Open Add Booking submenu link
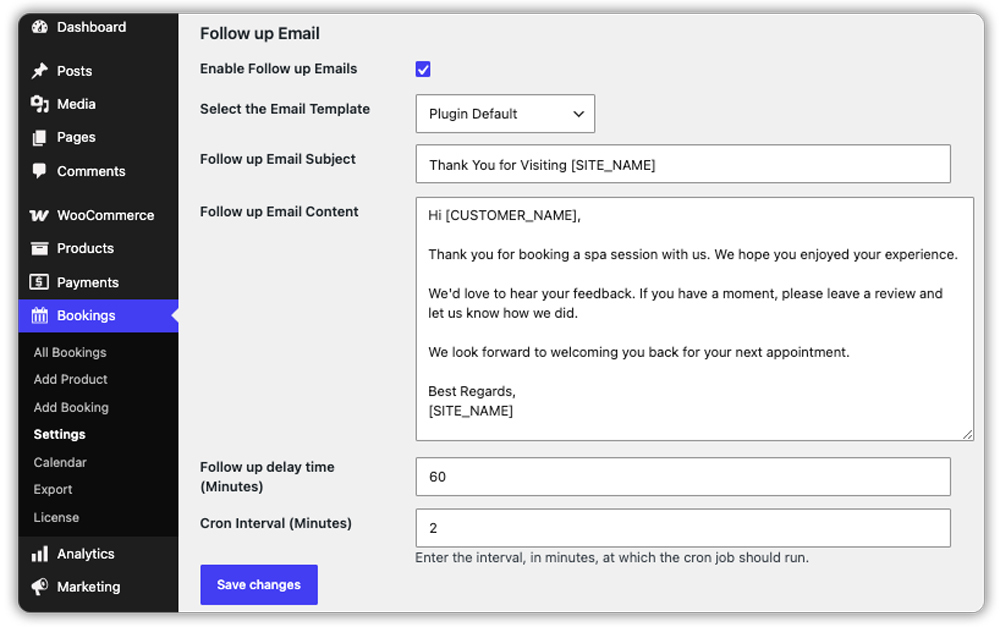 (71, 407)
